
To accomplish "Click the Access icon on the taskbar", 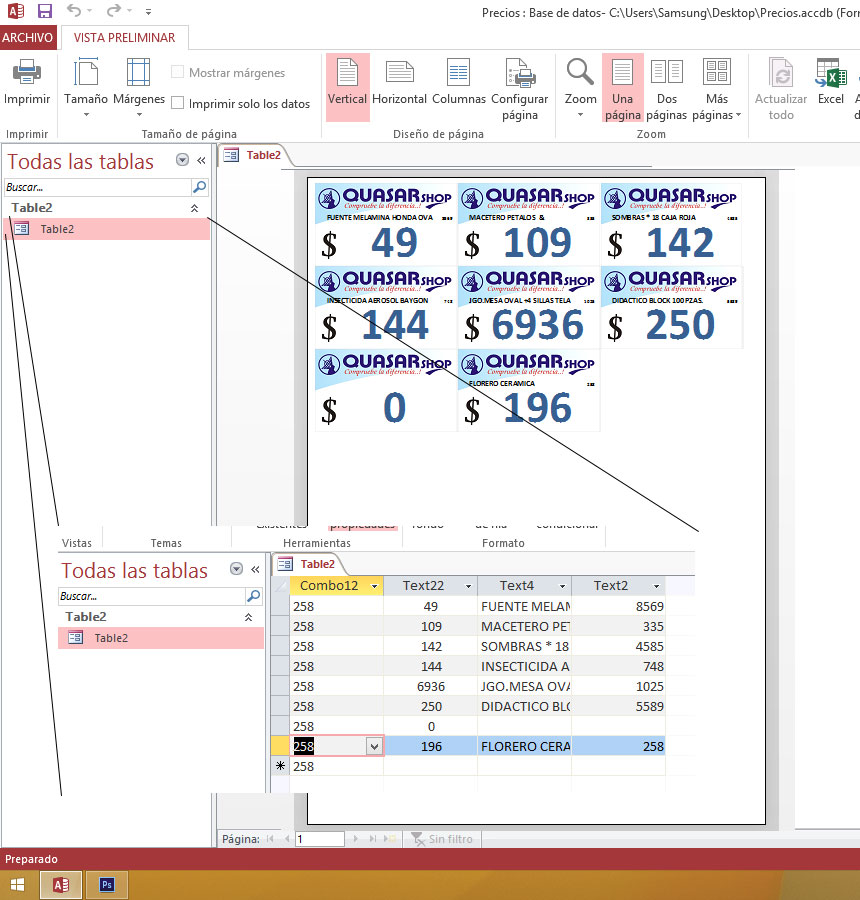I will [61, 885].
